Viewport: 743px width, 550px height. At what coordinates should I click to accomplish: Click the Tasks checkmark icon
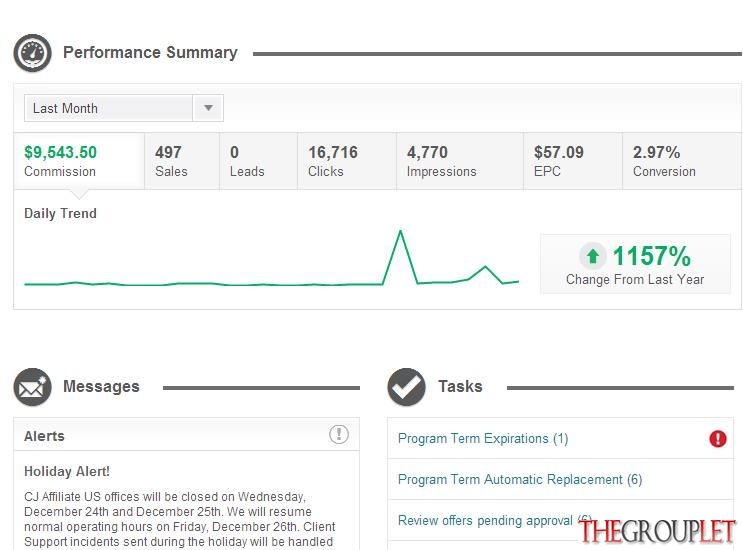[407, 387]
